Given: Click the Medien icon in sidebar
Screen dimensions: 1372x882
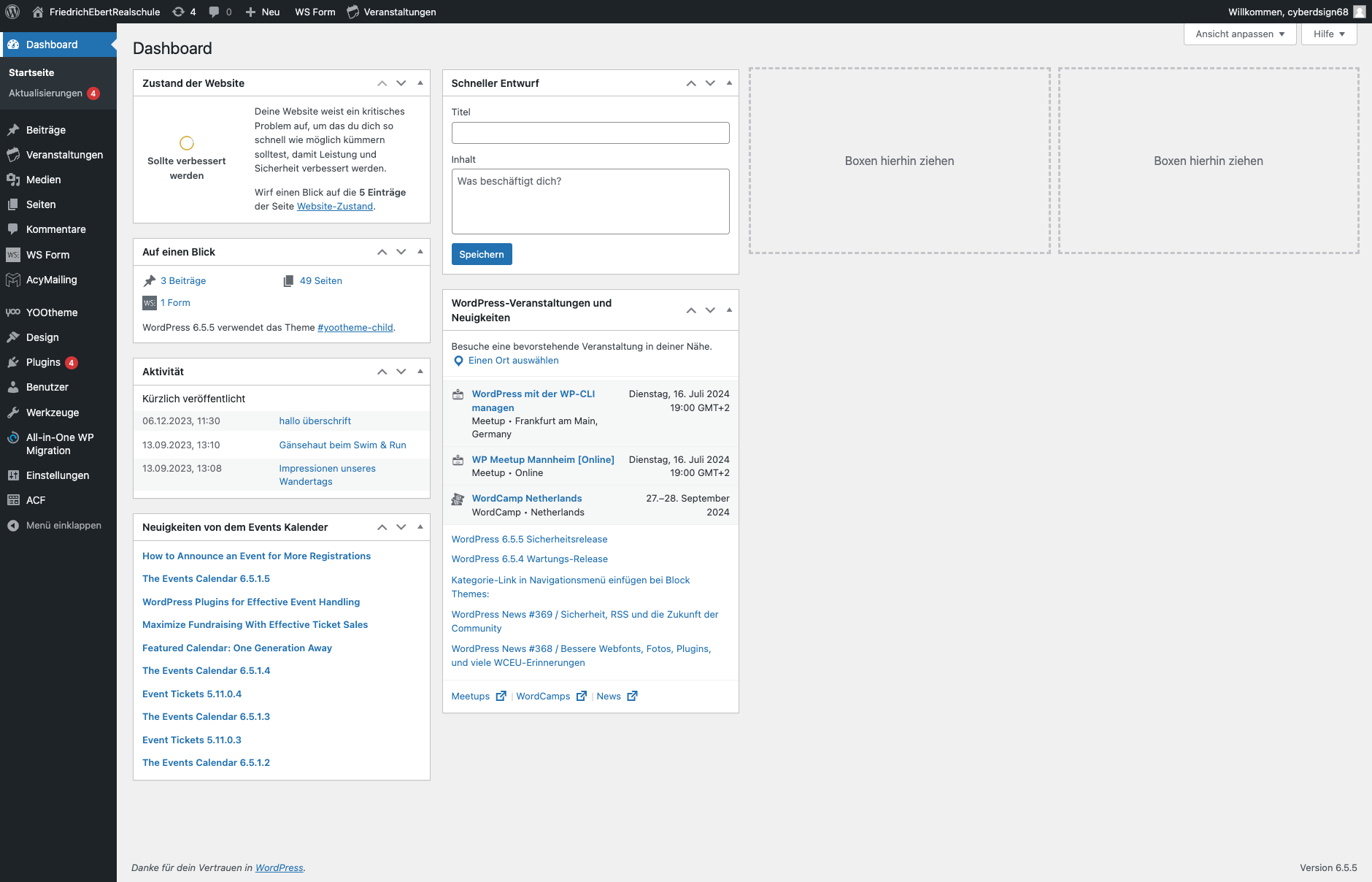Looking at the screenshot, I should [13, 180].
